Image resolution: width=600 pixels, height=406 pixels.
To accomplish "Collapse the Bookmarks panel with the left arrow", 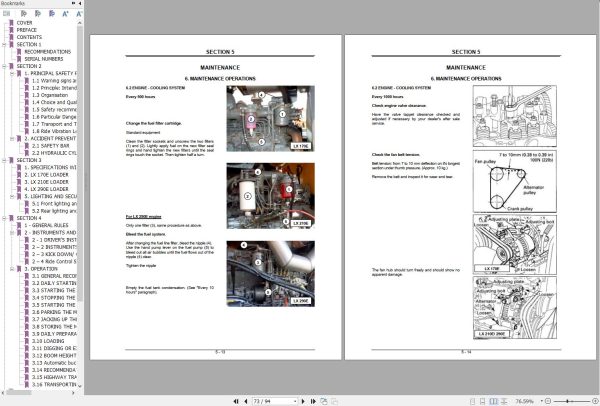I will click(x=80, y=3).
